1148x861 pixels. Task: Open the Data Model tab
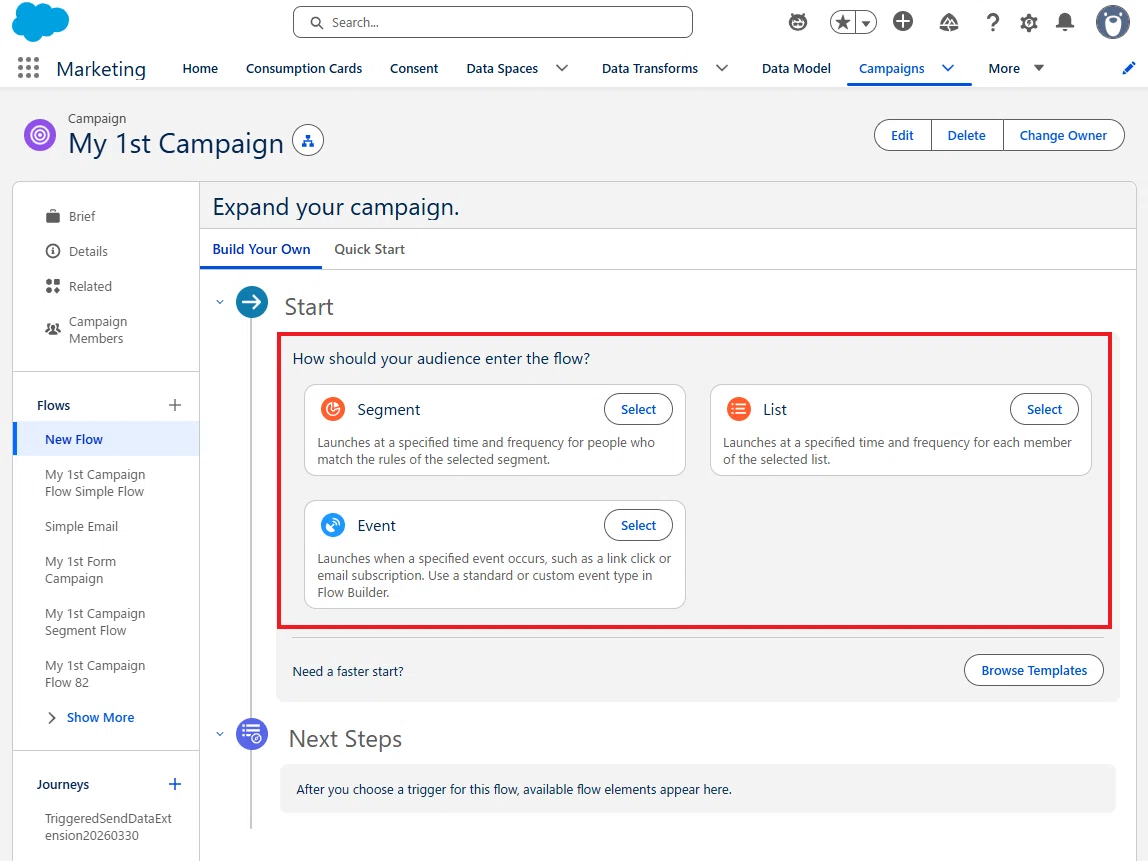pyautogui.click(x=796, y=68)
